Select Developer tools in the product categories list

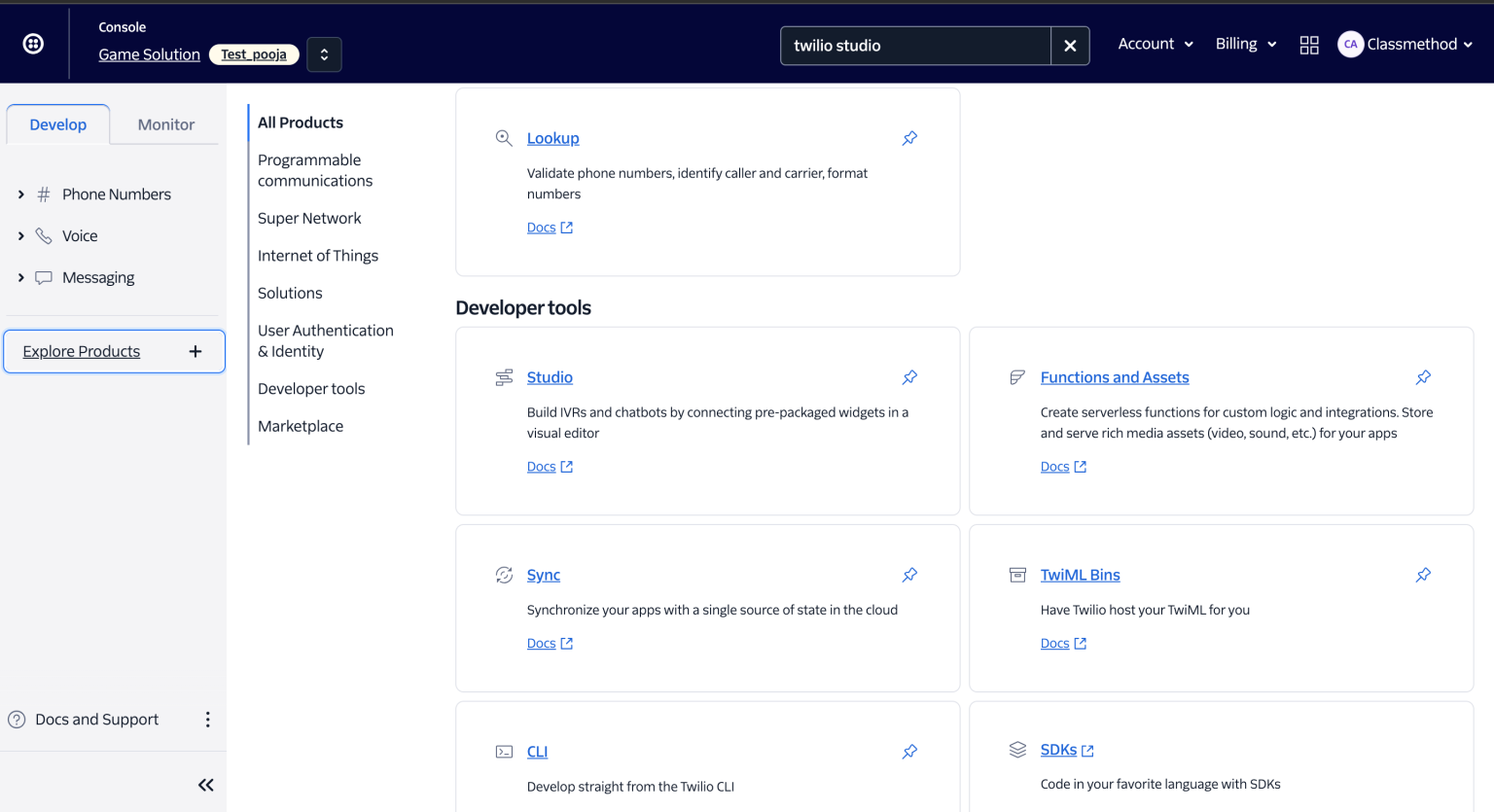point(310,388)
